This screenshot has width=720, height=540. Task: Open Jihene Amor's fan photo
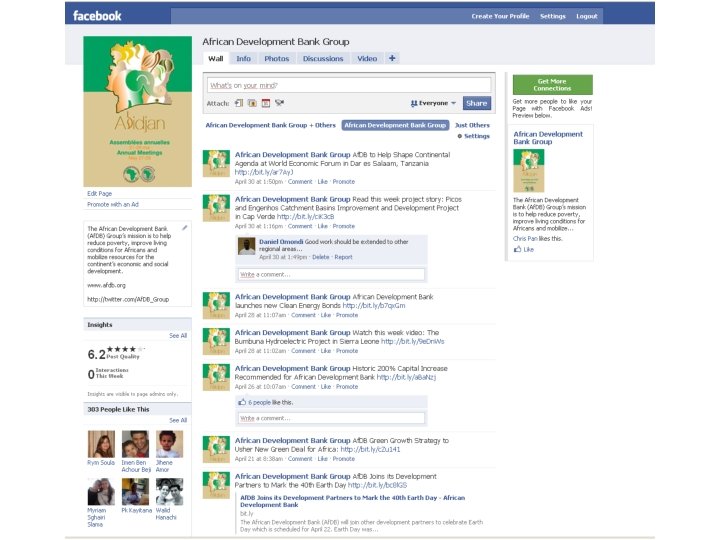tap(169, 444)
